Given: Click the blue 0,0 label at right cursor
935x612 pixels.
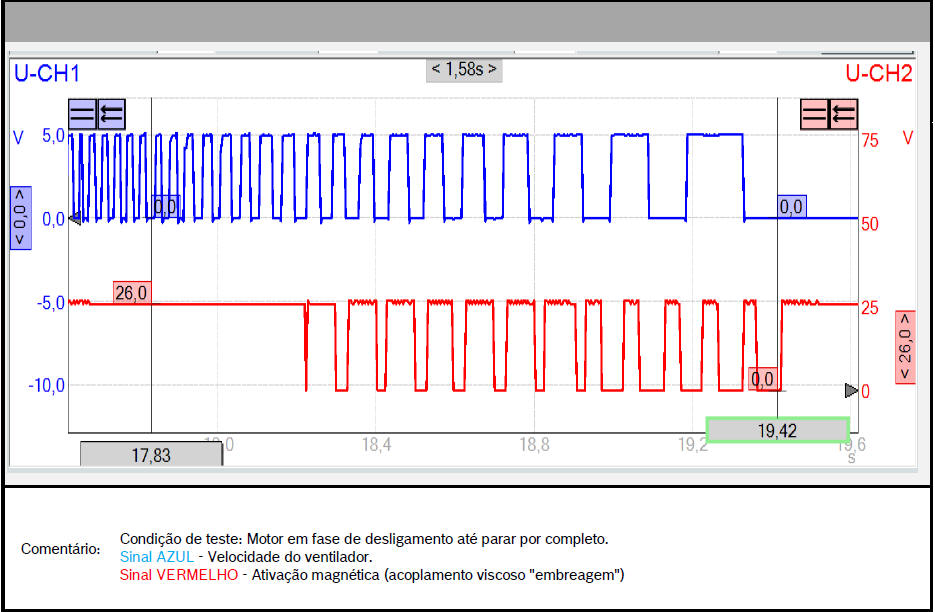Looking at the screenshot, I should (x=791, y=207).
